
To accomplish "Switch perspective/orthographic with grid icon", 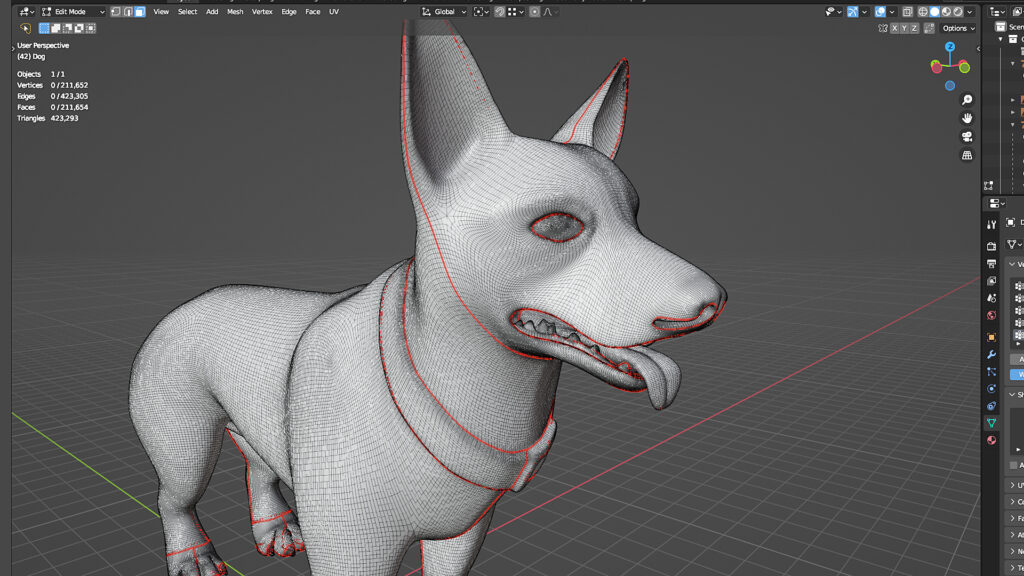I will click(x=967, y=155).
